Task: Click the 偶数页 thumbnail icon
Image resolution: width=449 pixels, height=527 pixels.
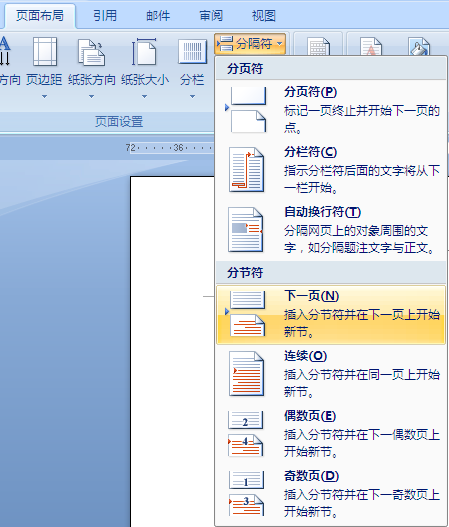Action: point(246,434)
